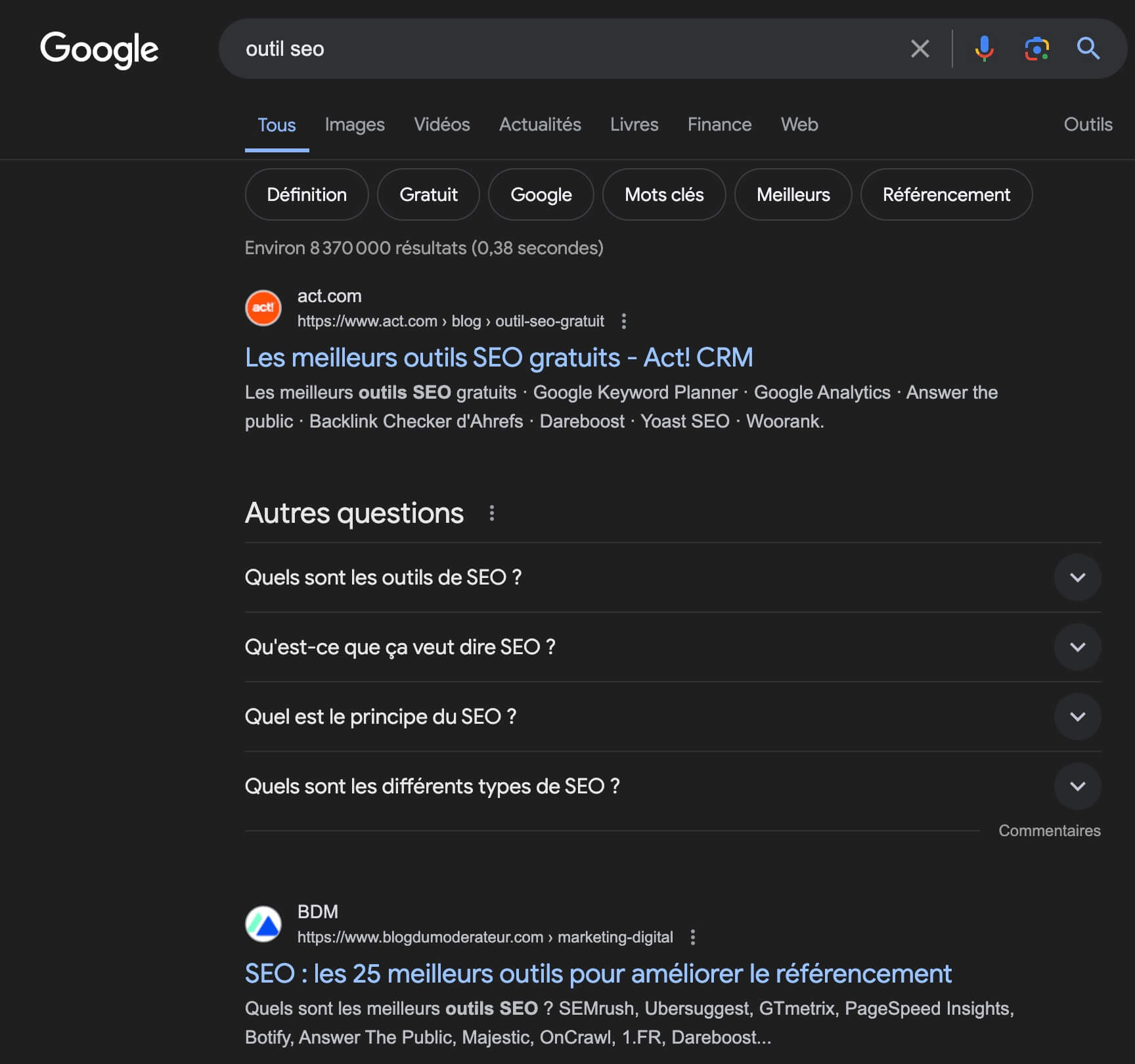
Task: Expand Quel est le principe du SEO chevron
Action: point(1077,717)
